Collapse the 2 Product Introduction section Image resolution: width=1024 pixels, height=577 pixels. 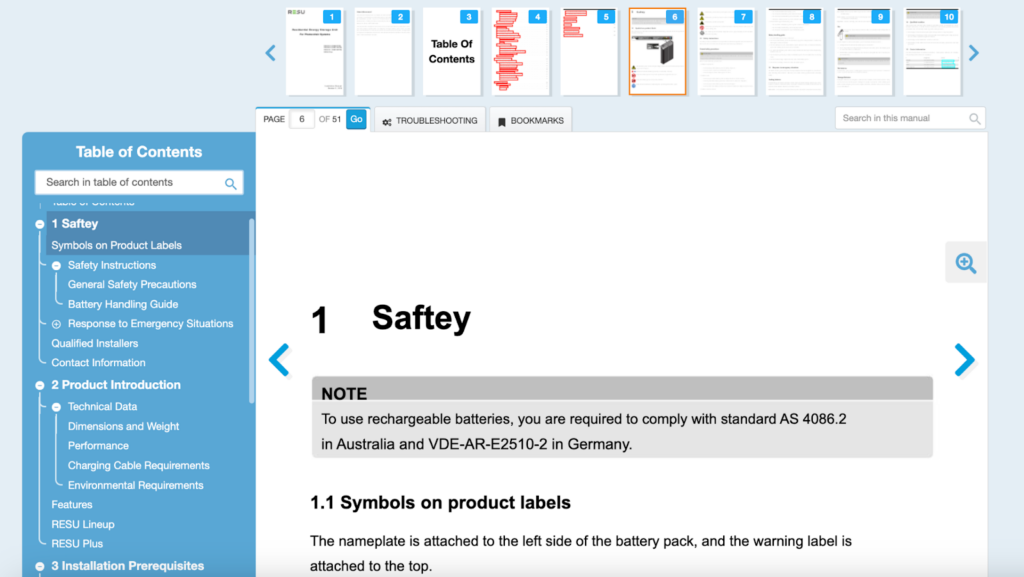(x=40, y=384)
